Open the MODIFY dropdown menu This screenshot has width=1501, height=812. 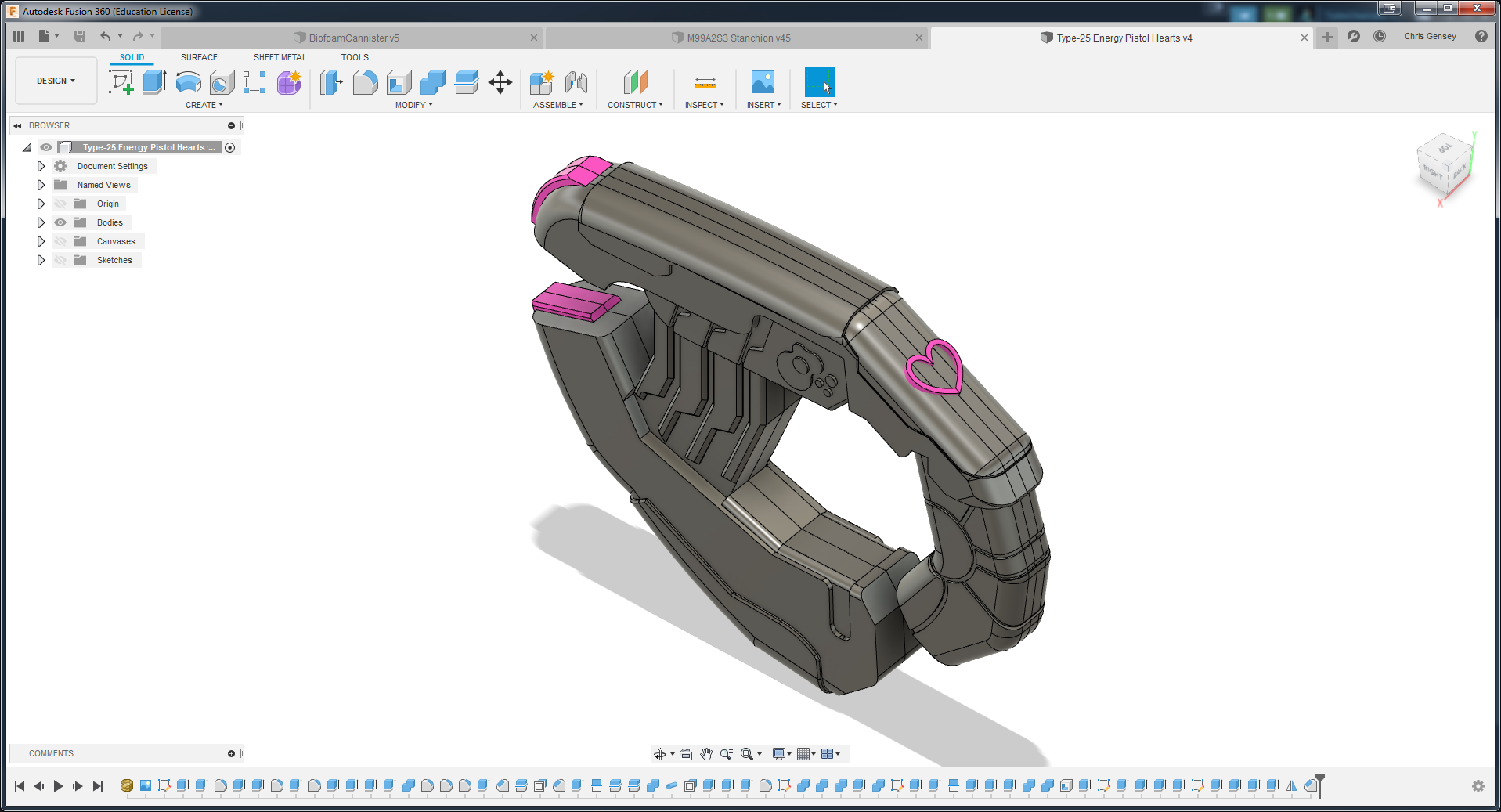click(414, 105)
